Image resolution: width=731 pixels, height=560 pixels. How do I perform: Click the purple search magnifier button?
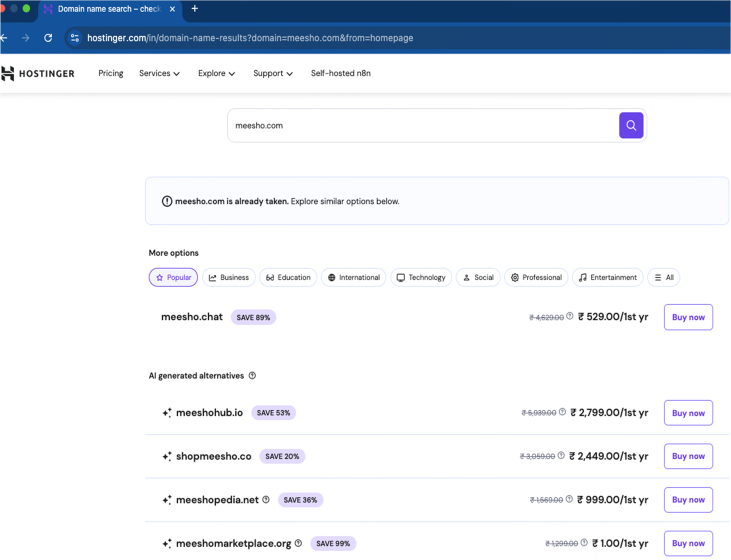(x=631, y=125)
